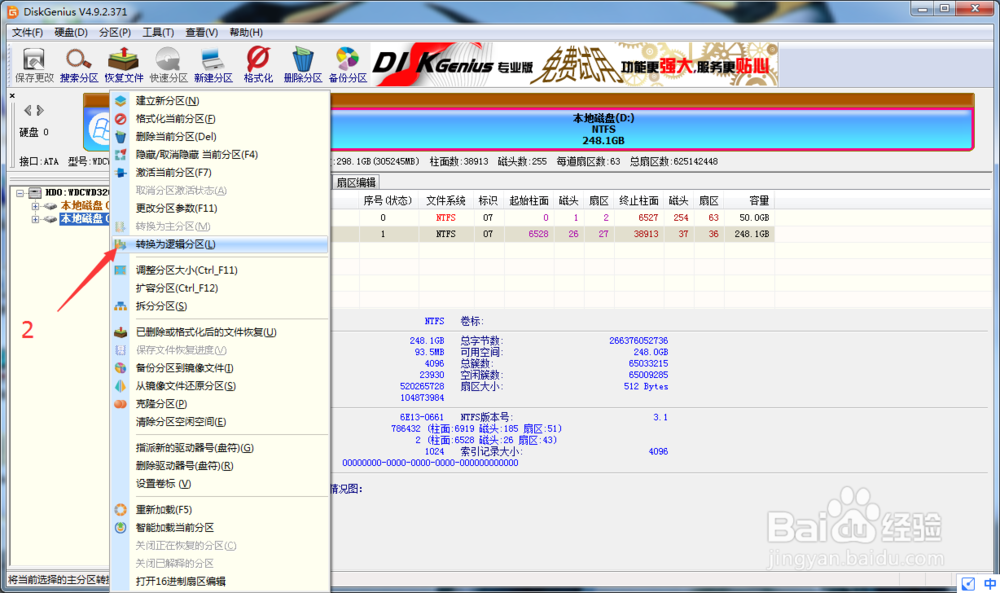Image resolution: width=1000 pixels, height=593 pixels.
Task: Click the 删除分区 (delete partition) trash icon
Action: (x=302, y=62)
